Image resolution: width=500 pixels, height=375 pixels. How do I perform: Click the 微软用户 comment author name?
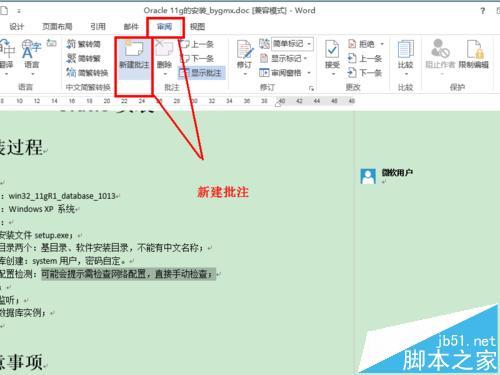[397, 173]
